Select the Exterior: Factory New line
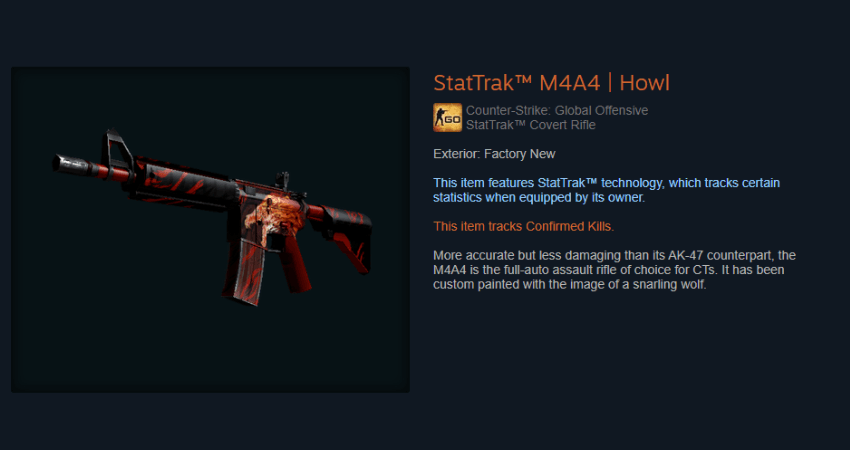The height and width of the screenshot is (450, 850). (x=494, y=154)
